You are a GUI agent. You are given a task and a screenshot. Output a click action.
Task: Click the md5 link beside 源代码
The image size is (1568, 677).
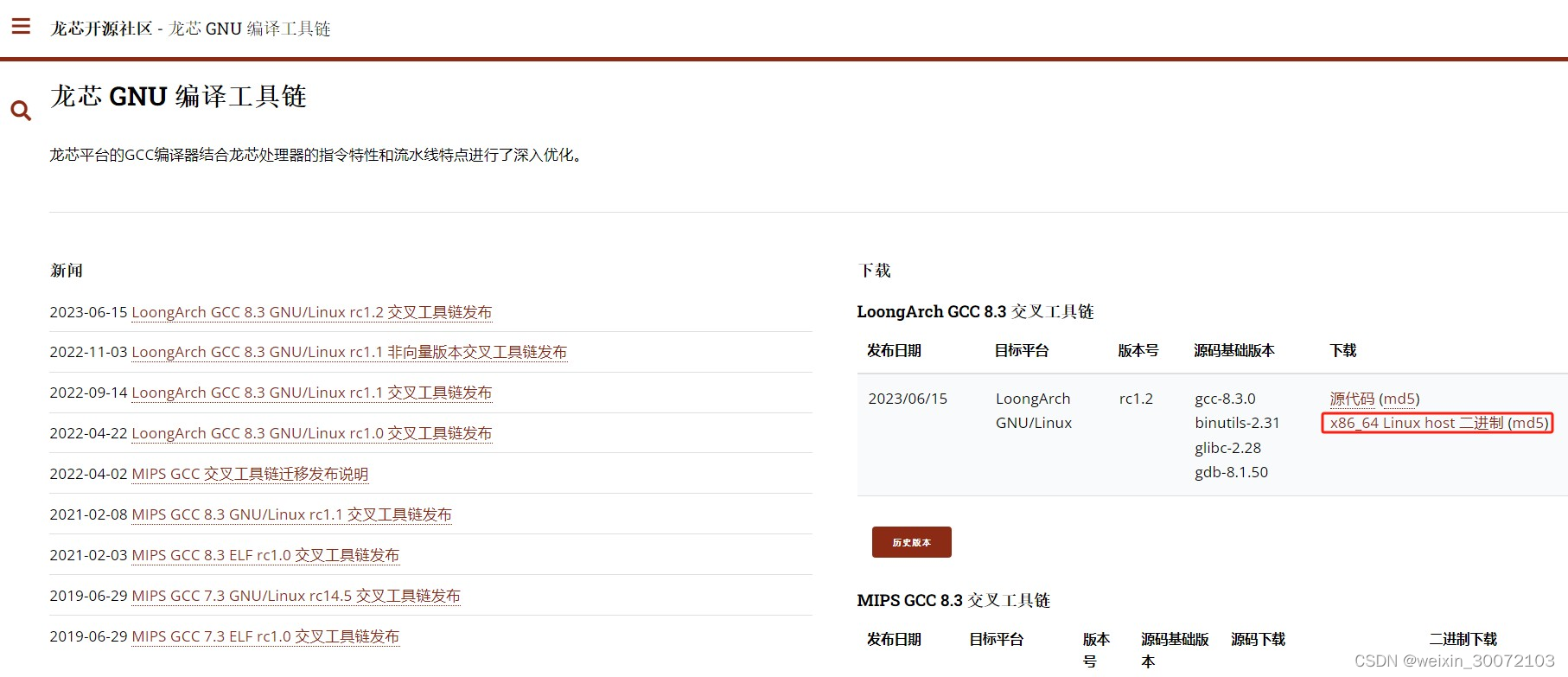click(x=1399, y=399)
